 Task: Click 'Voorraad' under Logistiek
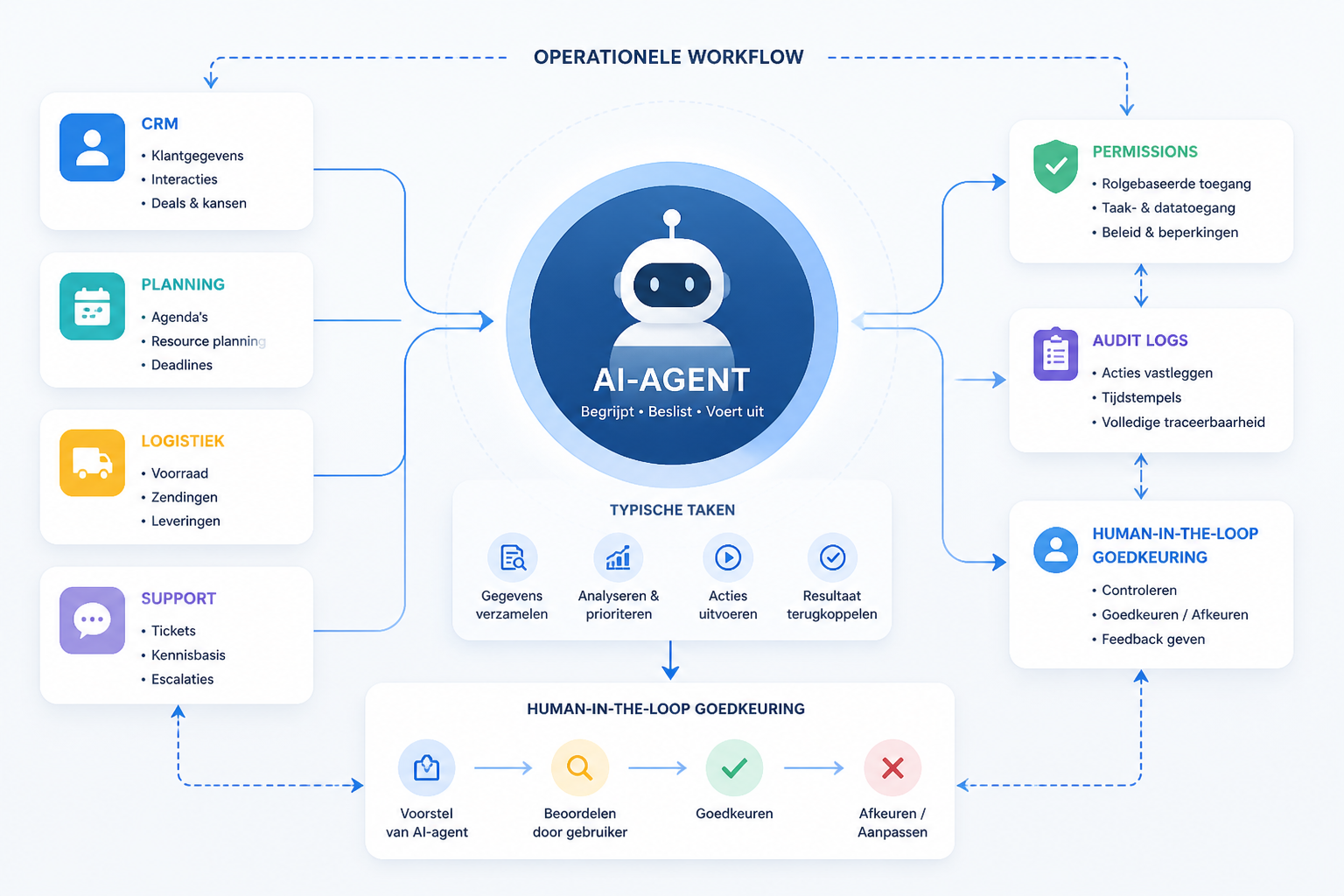179,473
